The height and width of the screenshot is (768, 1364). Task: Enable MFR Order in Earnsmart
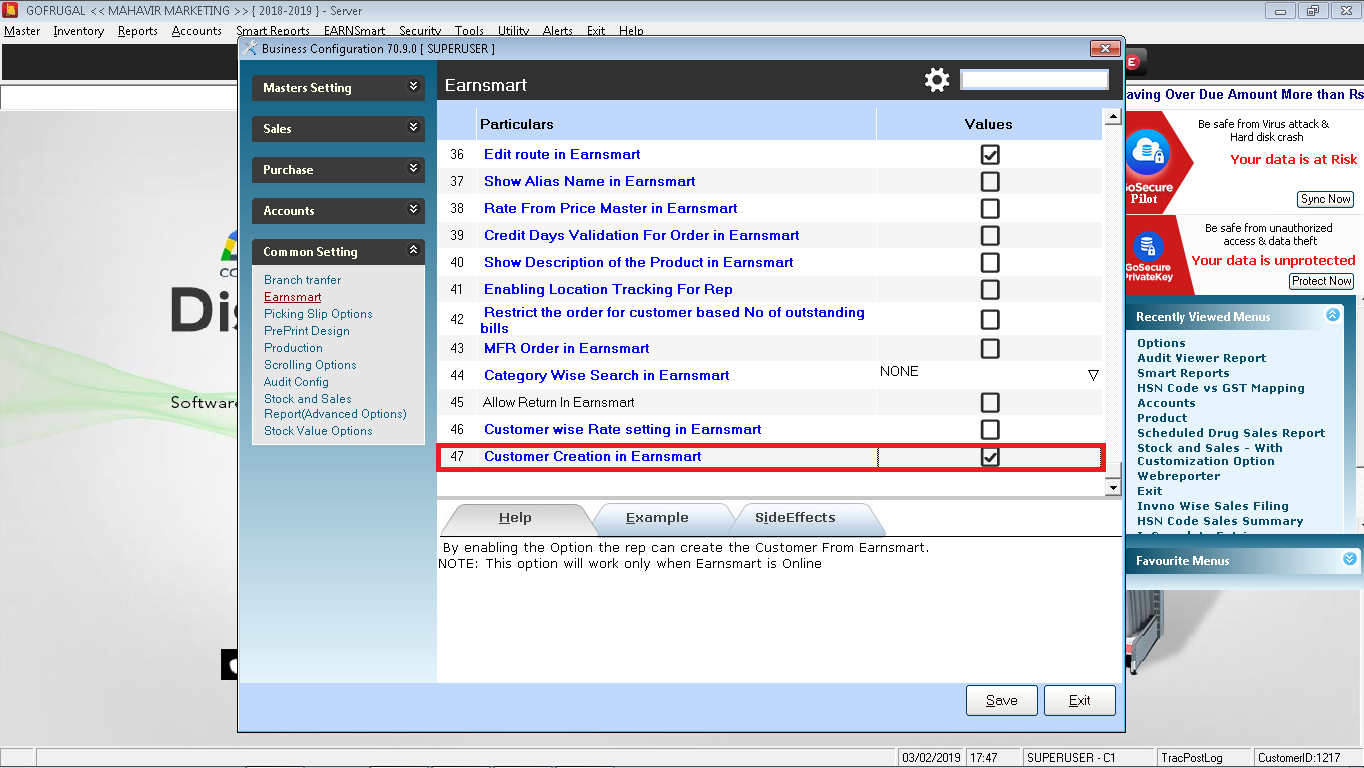click(x=990, y=349)
